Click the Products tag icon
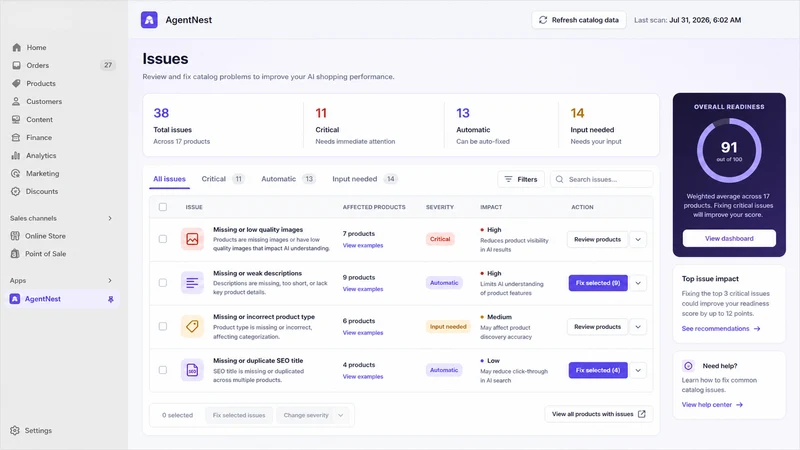Viewport: 800px width, 450px height. [16, 83]
